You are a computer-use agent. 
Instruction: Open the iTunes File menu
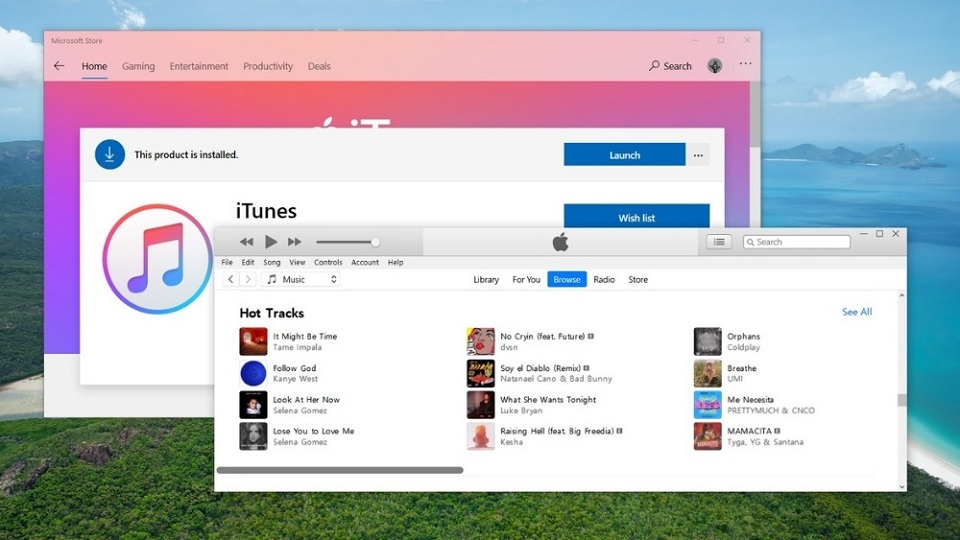pyautogui.click(x=227, y=262)
